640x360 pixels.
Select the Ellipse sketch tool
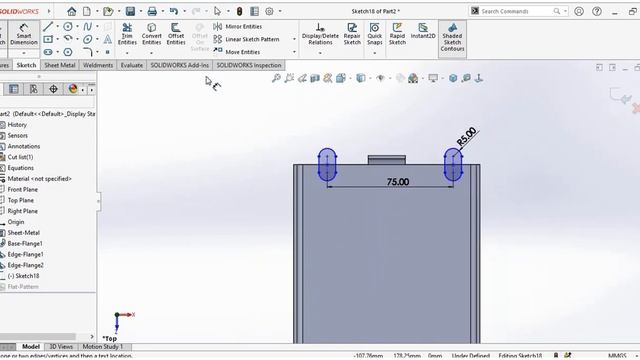[87, 39]
